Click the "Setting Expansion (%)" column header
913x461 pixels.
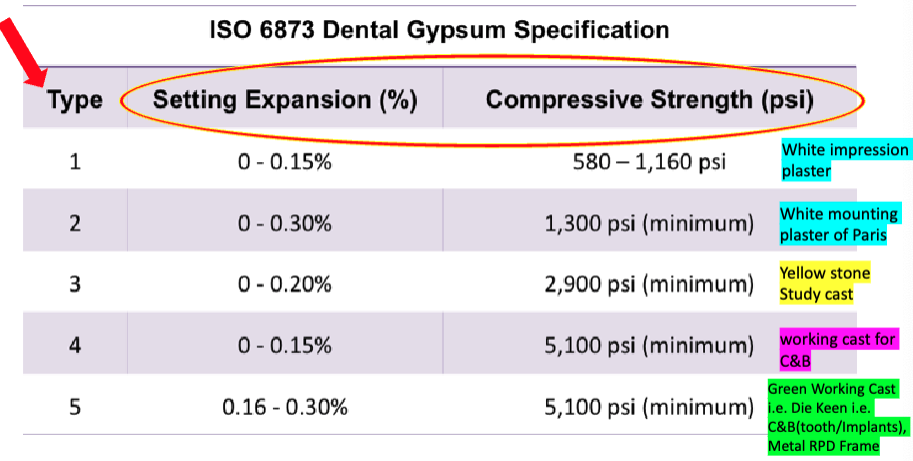pyautogui.click(x=284, y=101)
